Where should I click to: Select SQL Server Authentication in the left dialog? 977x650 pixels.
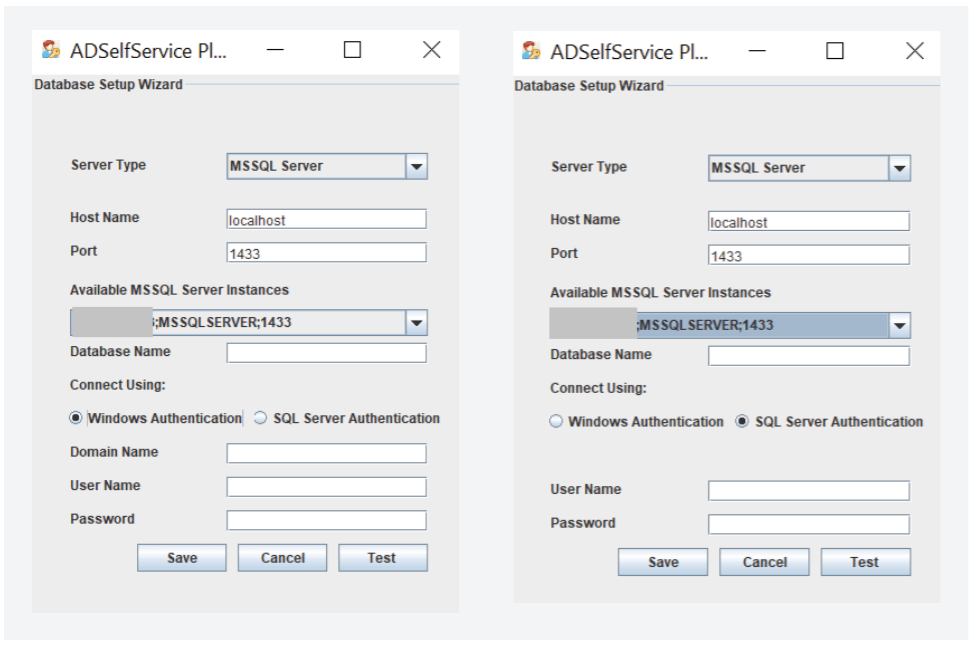(260, 419)
